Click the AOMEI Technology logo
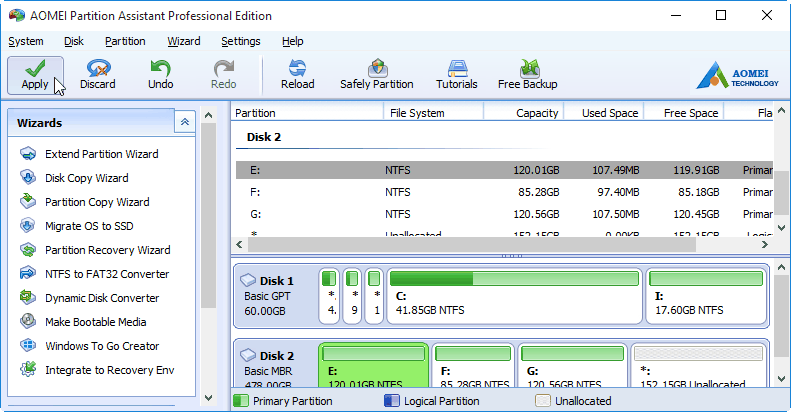This screenshot has width=791, height=412. tap(737, 75)
